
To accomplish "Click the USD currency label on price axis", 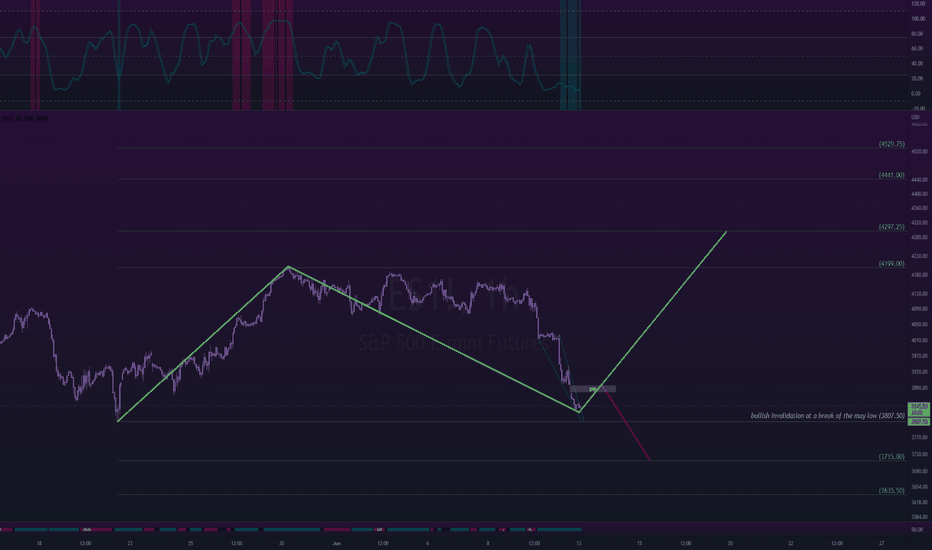I will pos(915,117).
